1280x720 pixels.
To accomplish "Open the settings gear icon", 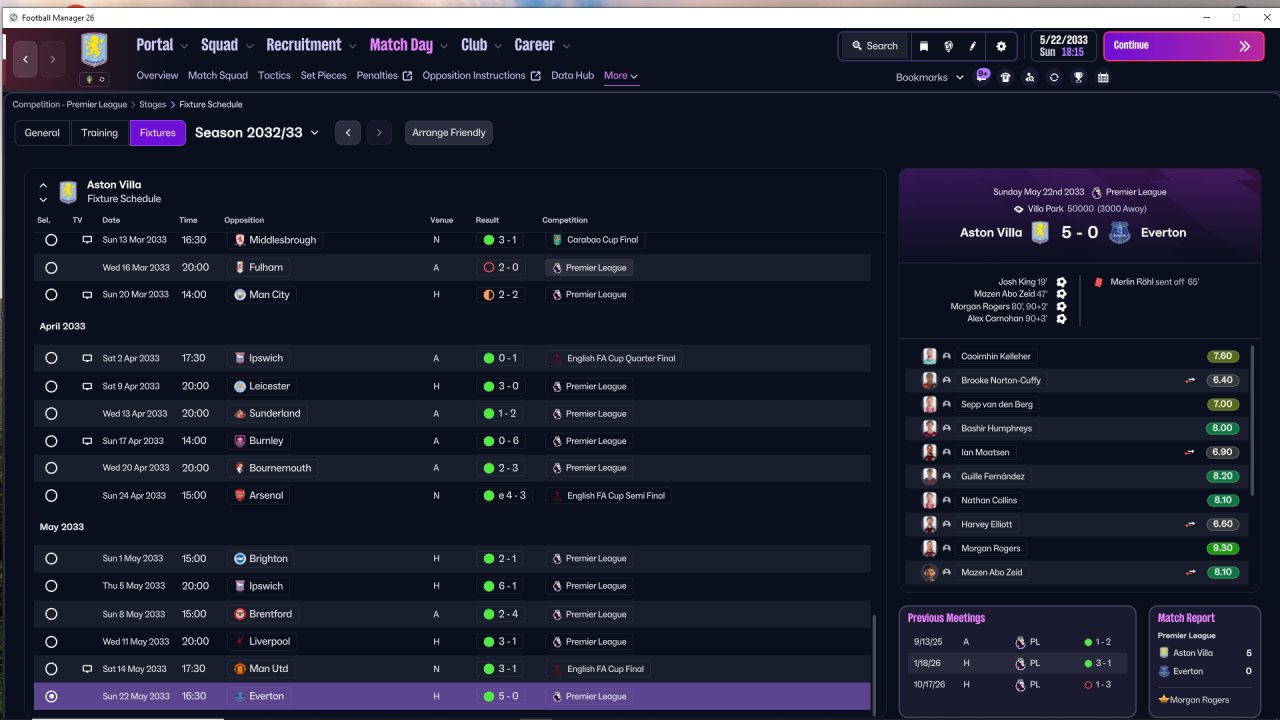I will pos(1001,46).
